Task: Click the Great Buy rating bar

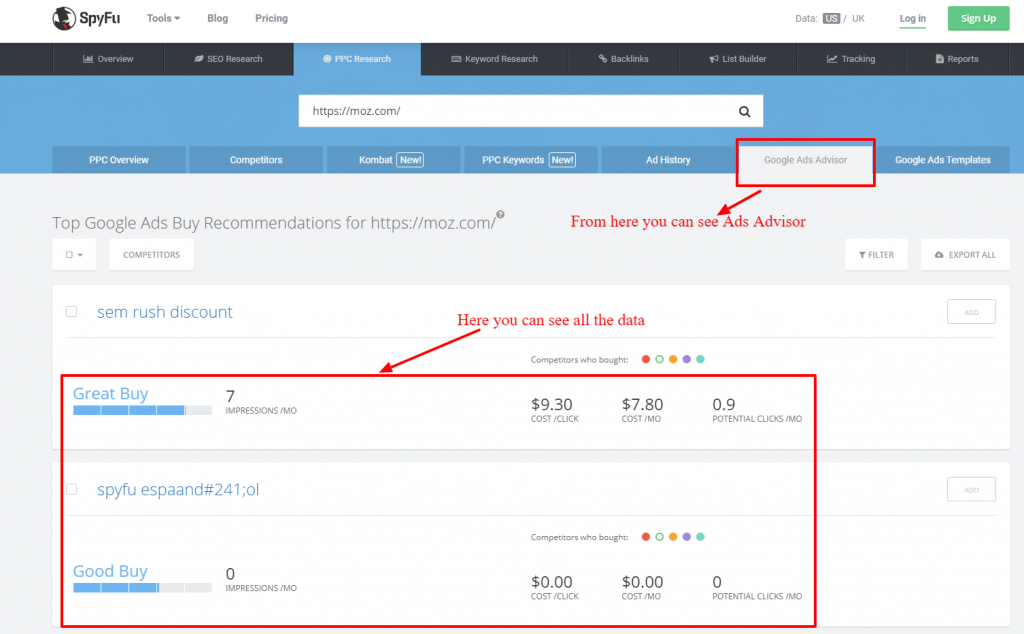Action: (x=142, y=410)
